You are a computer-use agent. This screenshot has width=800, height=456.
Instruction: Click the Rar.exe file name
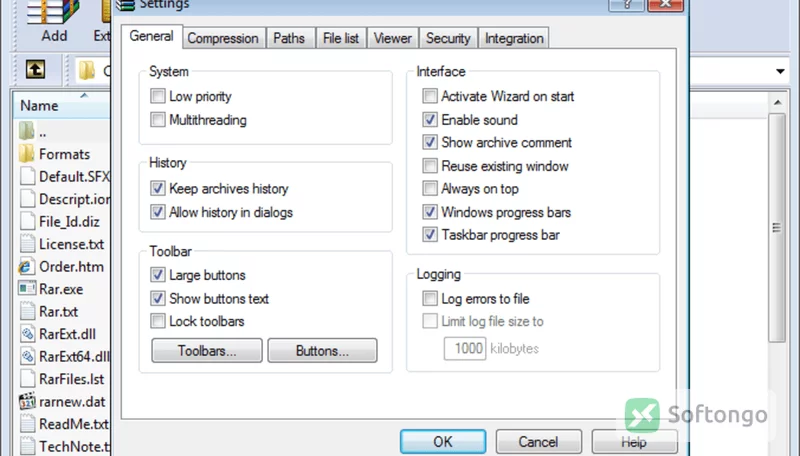pos(61,289)
